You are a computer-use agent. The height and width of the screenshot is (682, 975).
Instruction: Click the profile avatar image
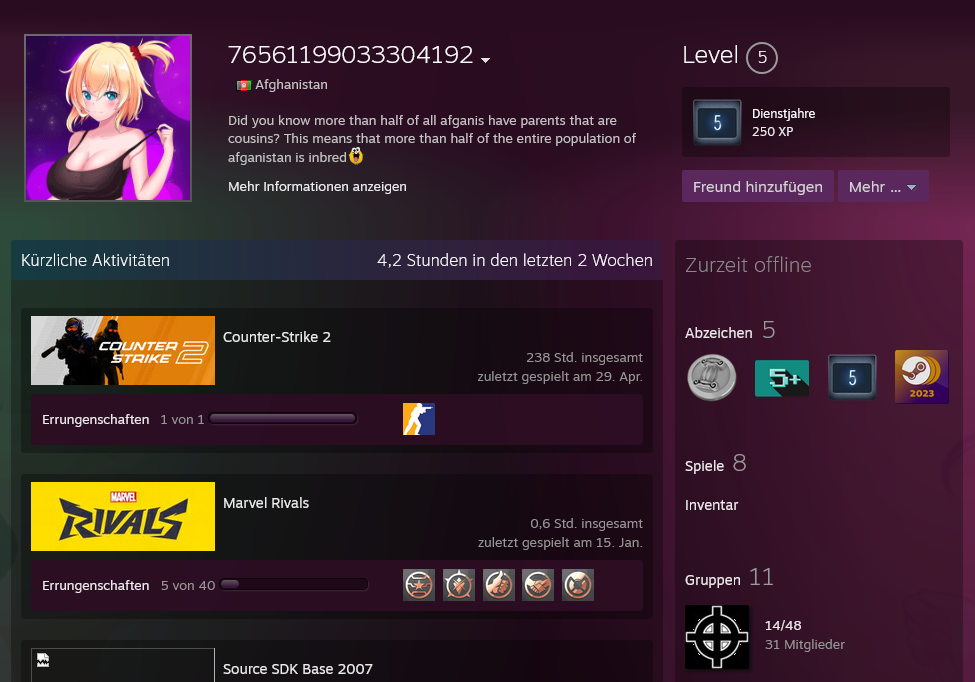[x=108, y=118]
